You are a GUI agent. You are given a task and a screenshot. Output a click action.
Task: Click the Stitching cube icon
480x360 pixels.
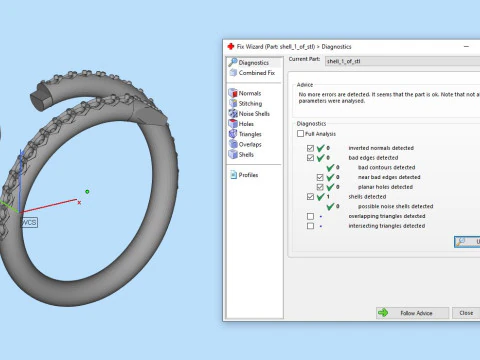(x=233, y=103)
